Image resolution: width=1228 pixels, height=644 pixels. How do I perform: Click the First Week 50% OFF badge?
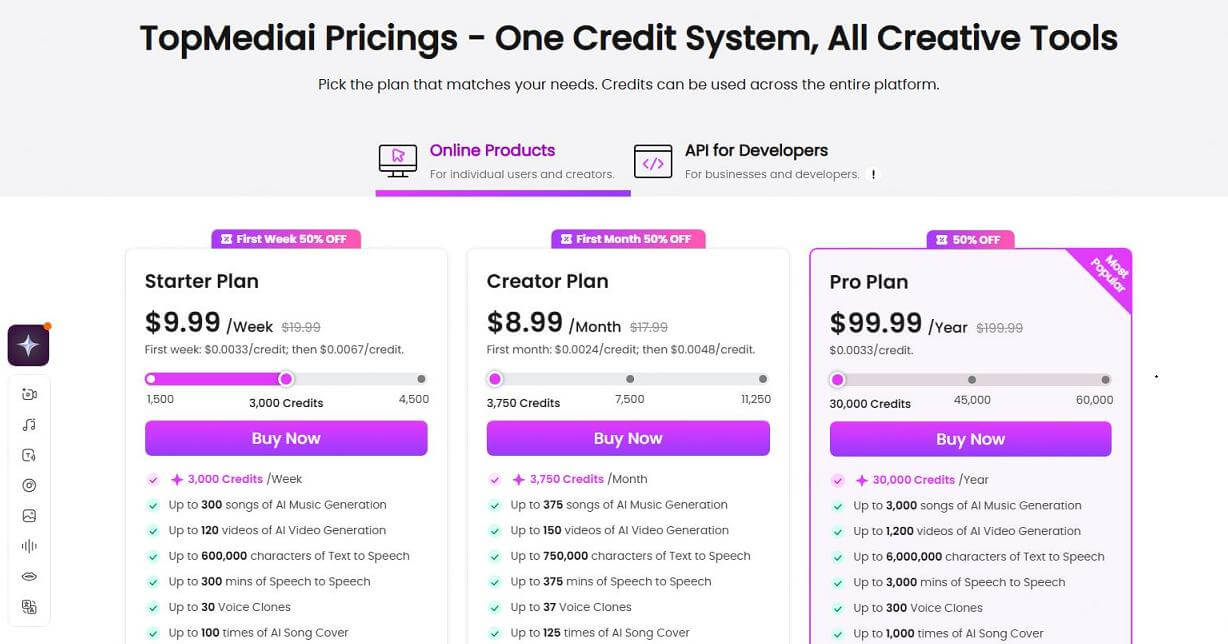[286, 239]
